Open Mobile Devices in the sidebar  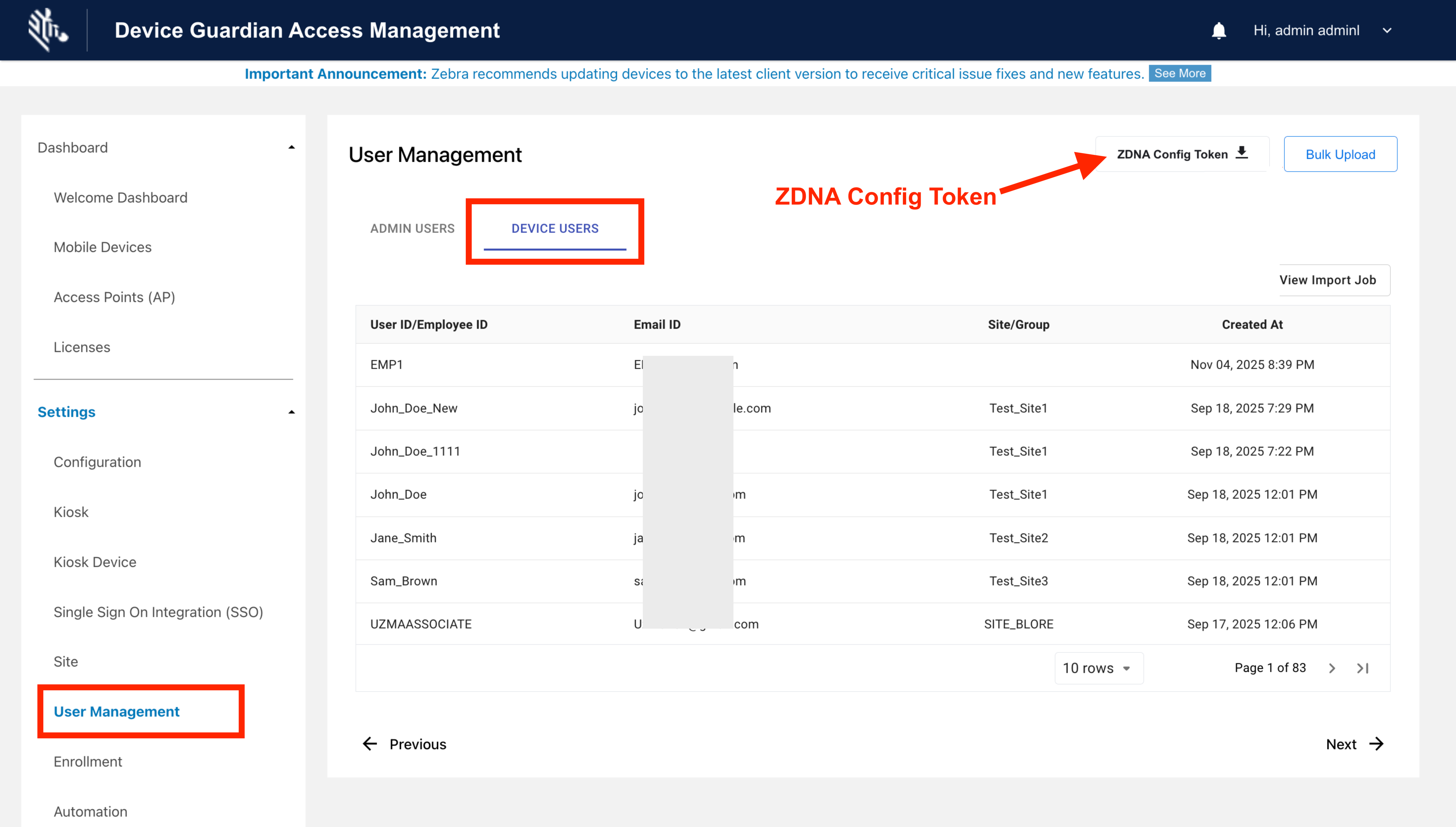[x=103, y=247]
